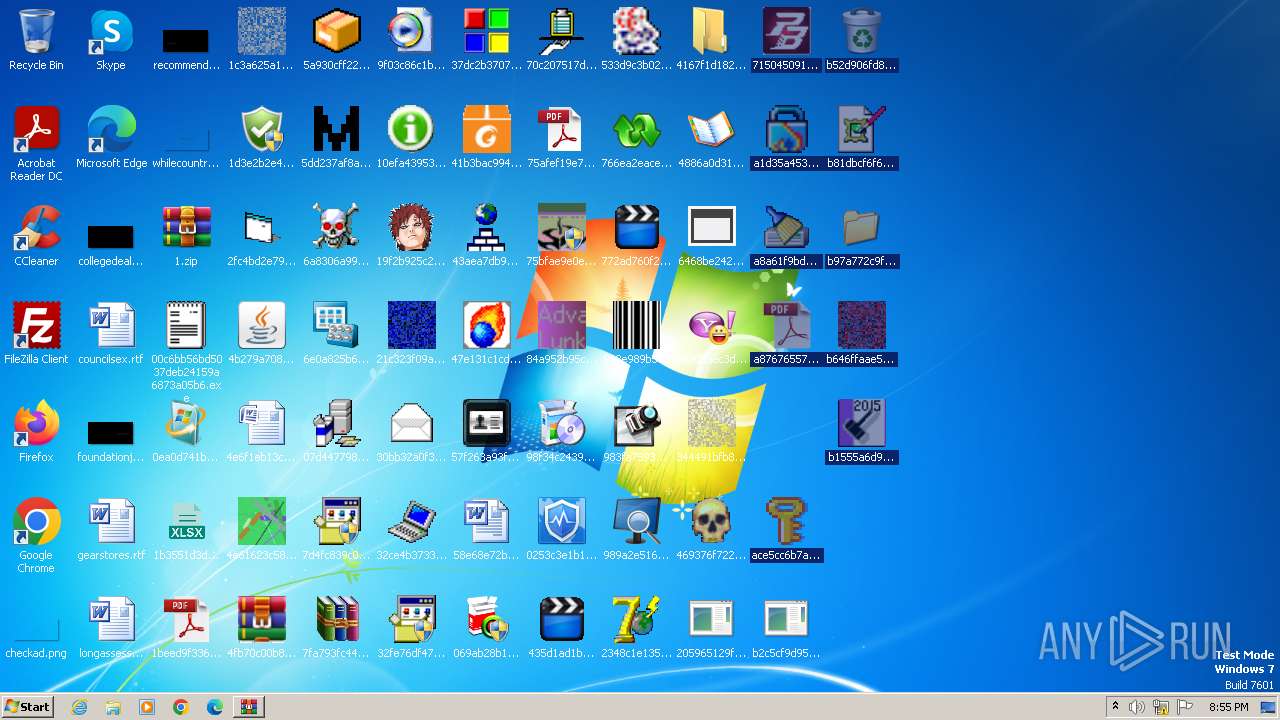
Task: Open Edge pinned on the taskbar
Action: pos(215,707)
